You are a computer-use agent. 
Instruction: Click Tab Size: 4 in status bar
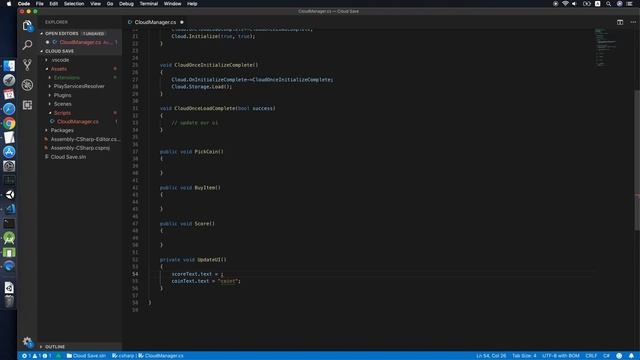pos(524,356)
